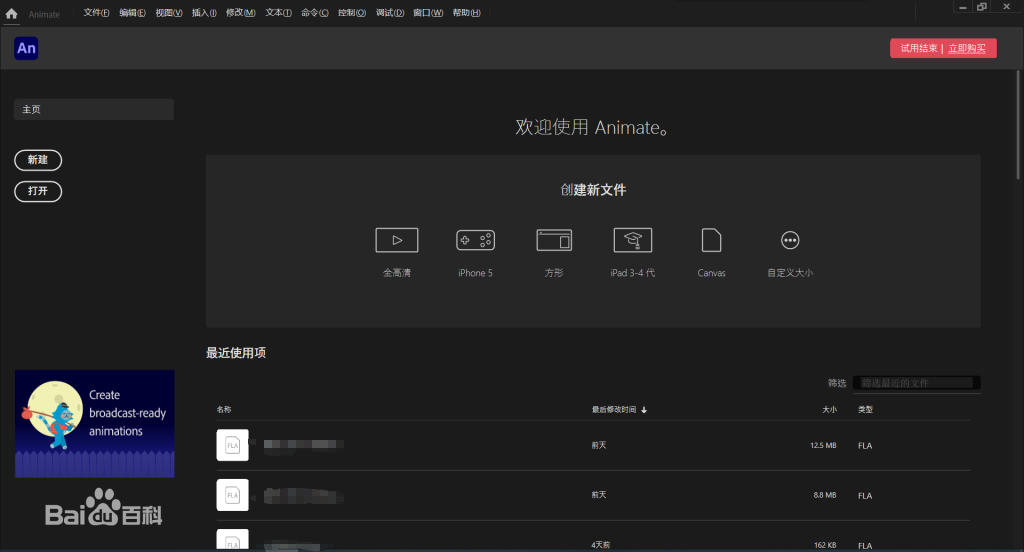Screen dimensions: 1024x552
Task: Open the 视图(V) menu
Action: coord(168,13)
